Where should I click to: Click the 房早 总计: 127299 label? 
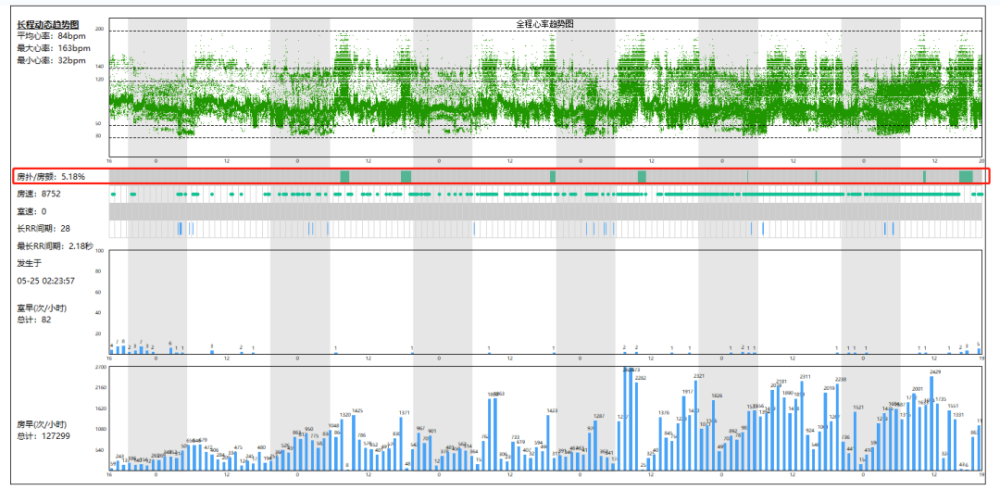point(43,430)
